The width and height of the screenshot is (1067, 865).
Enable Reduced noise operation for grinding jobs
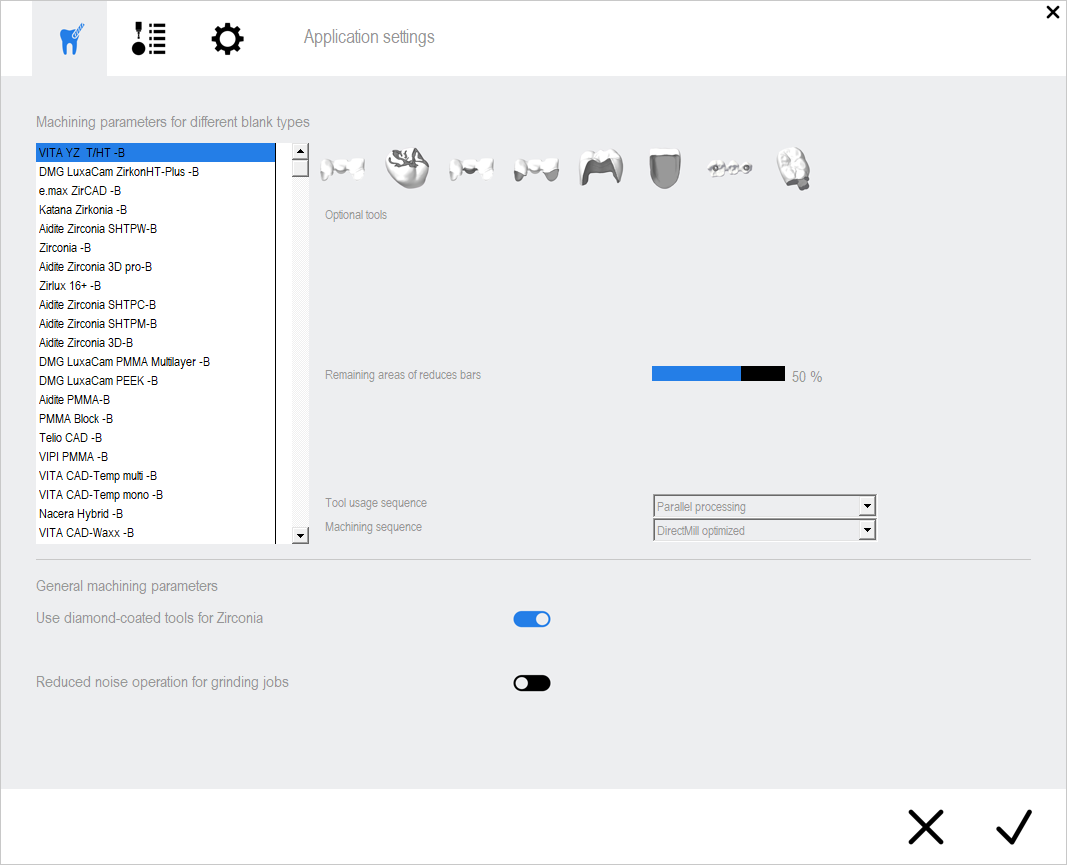pos(531,683)
